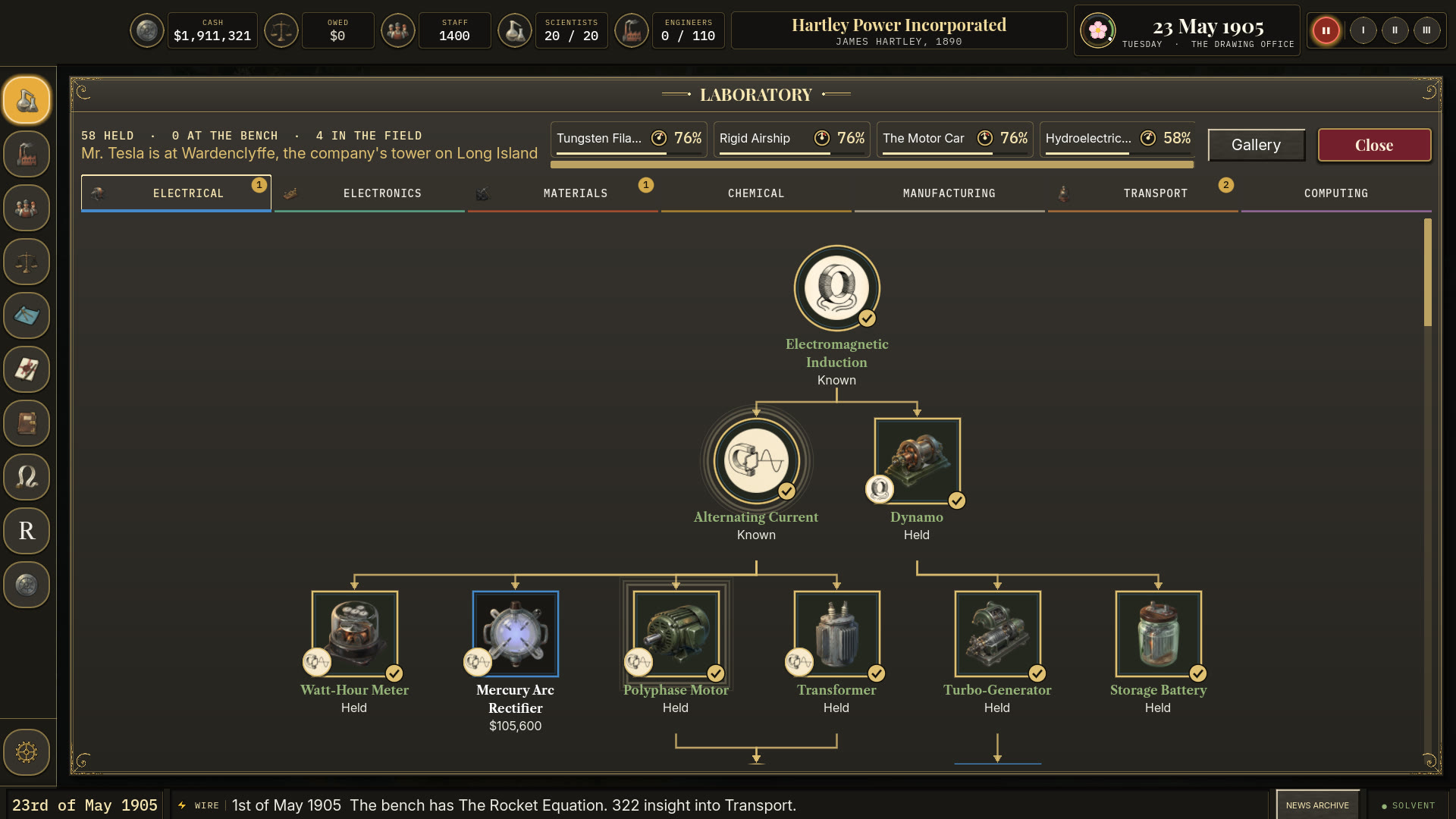
Task: Switch to the Manufacturing tab
Action: (949, 193)
